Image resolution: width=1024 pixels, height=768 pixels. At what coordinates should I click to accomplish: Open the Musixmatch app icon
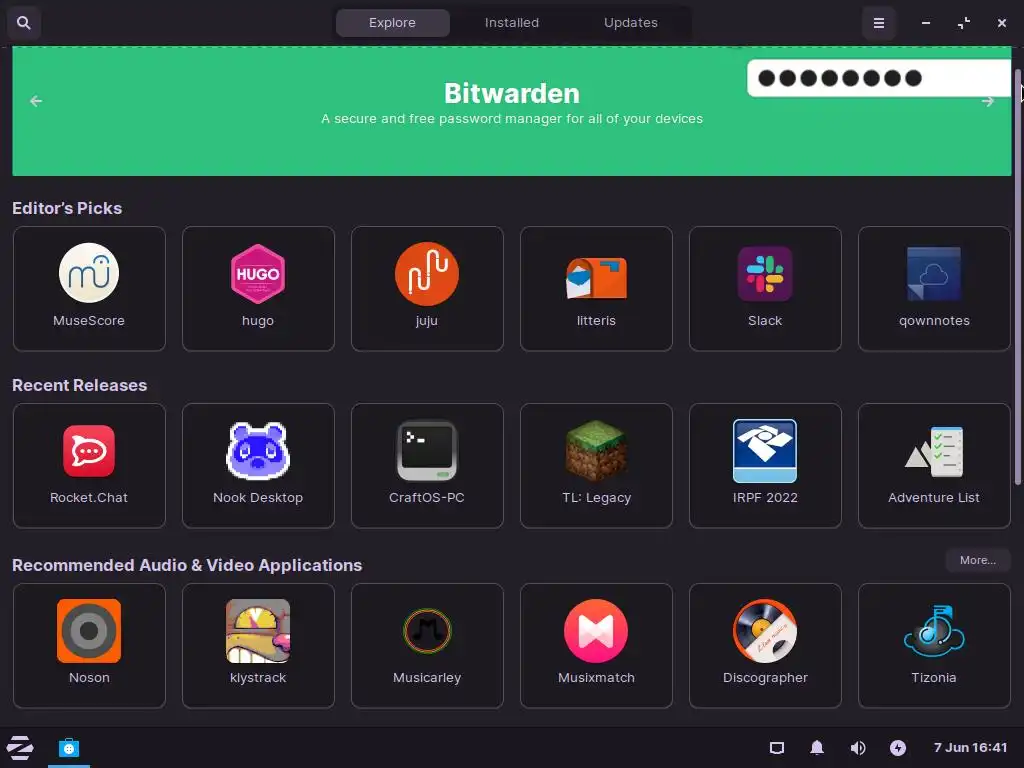[x=596, y=631]
